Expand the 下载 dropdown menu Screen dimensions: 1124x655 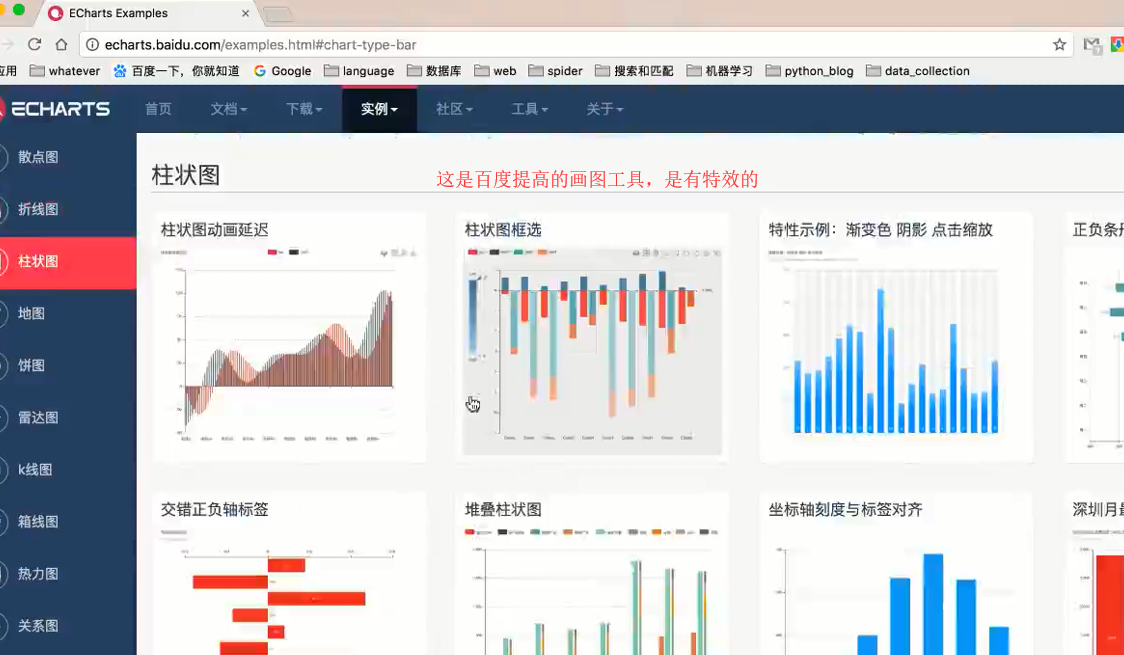(x=304, y=109)
